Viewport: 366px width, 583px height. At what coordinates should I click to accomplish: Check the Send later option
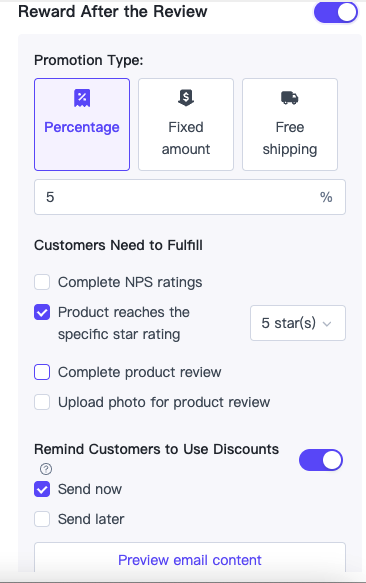[42, 519]
